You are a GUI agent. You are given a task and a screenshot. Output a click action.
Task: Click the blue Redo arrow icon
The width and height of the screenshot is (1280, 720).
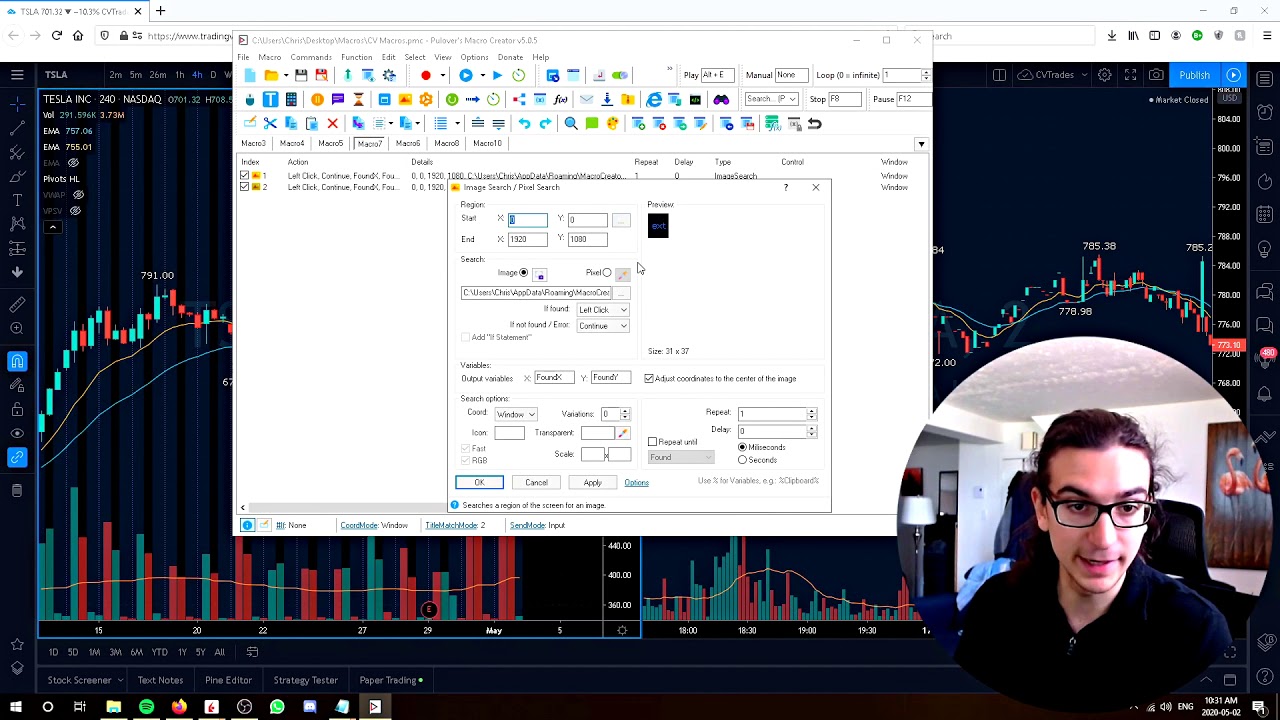pos(545,123)
